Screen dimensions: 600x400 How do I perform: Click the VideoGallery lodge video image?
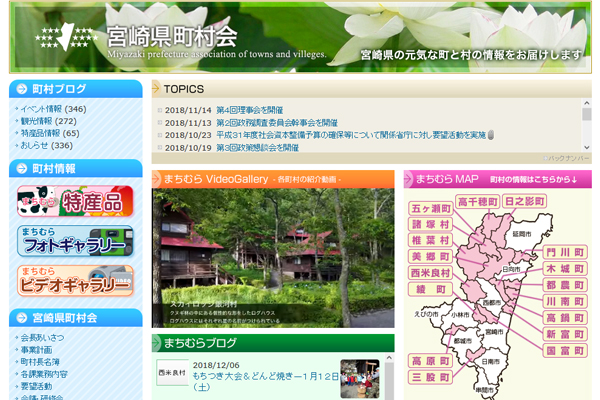[273, 257]
